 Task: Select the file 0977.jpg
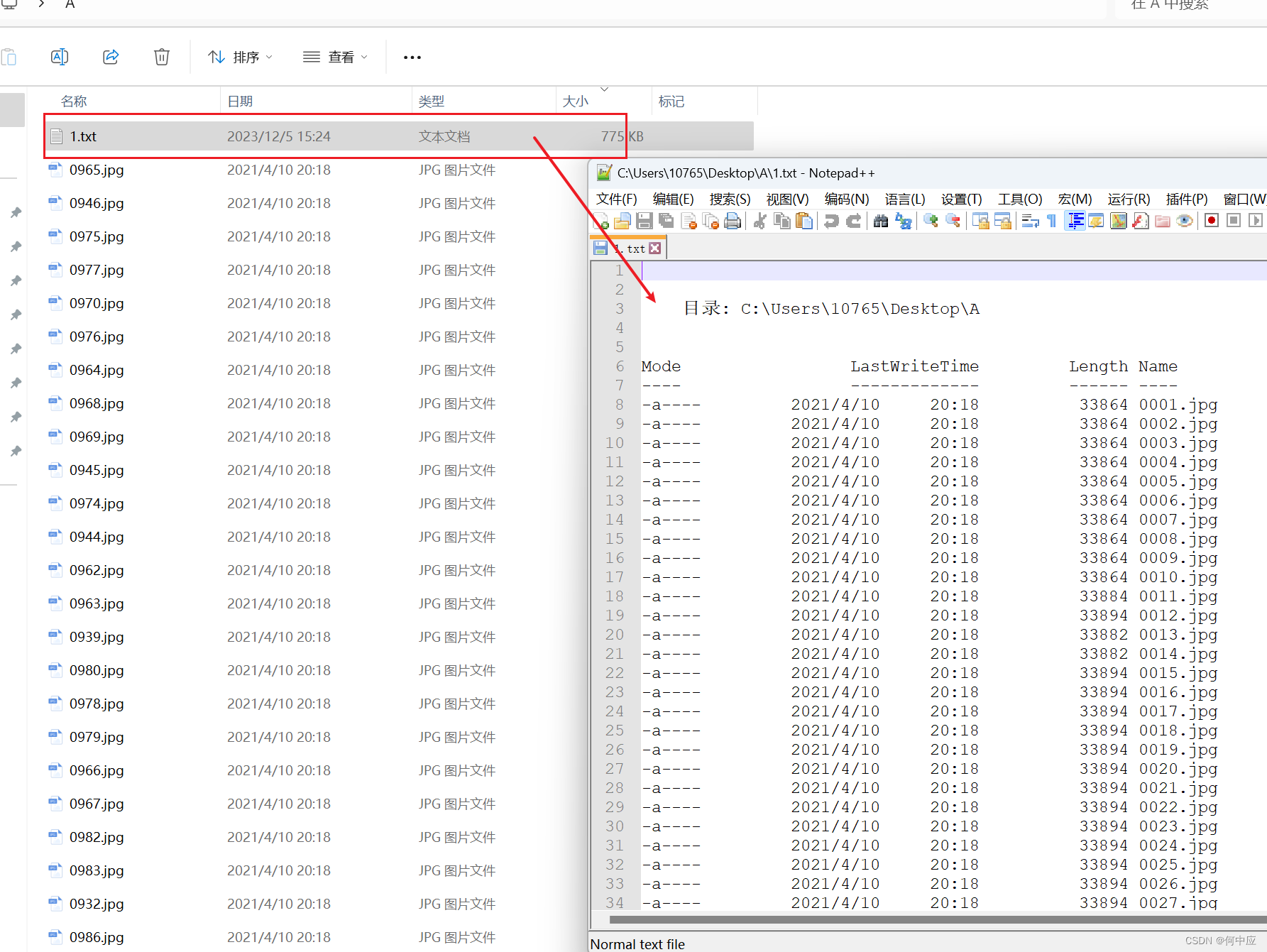tap(97, 270)
